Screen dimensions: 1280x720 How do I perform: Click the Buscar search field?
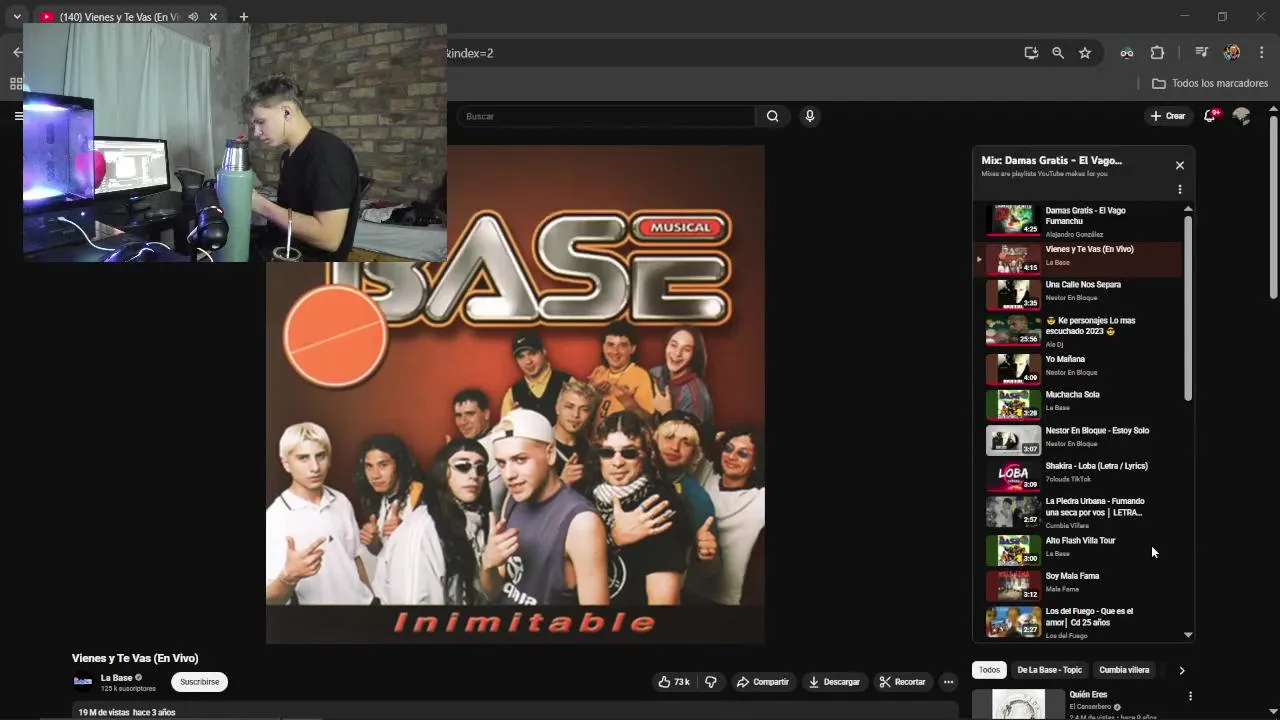[606, 116]
